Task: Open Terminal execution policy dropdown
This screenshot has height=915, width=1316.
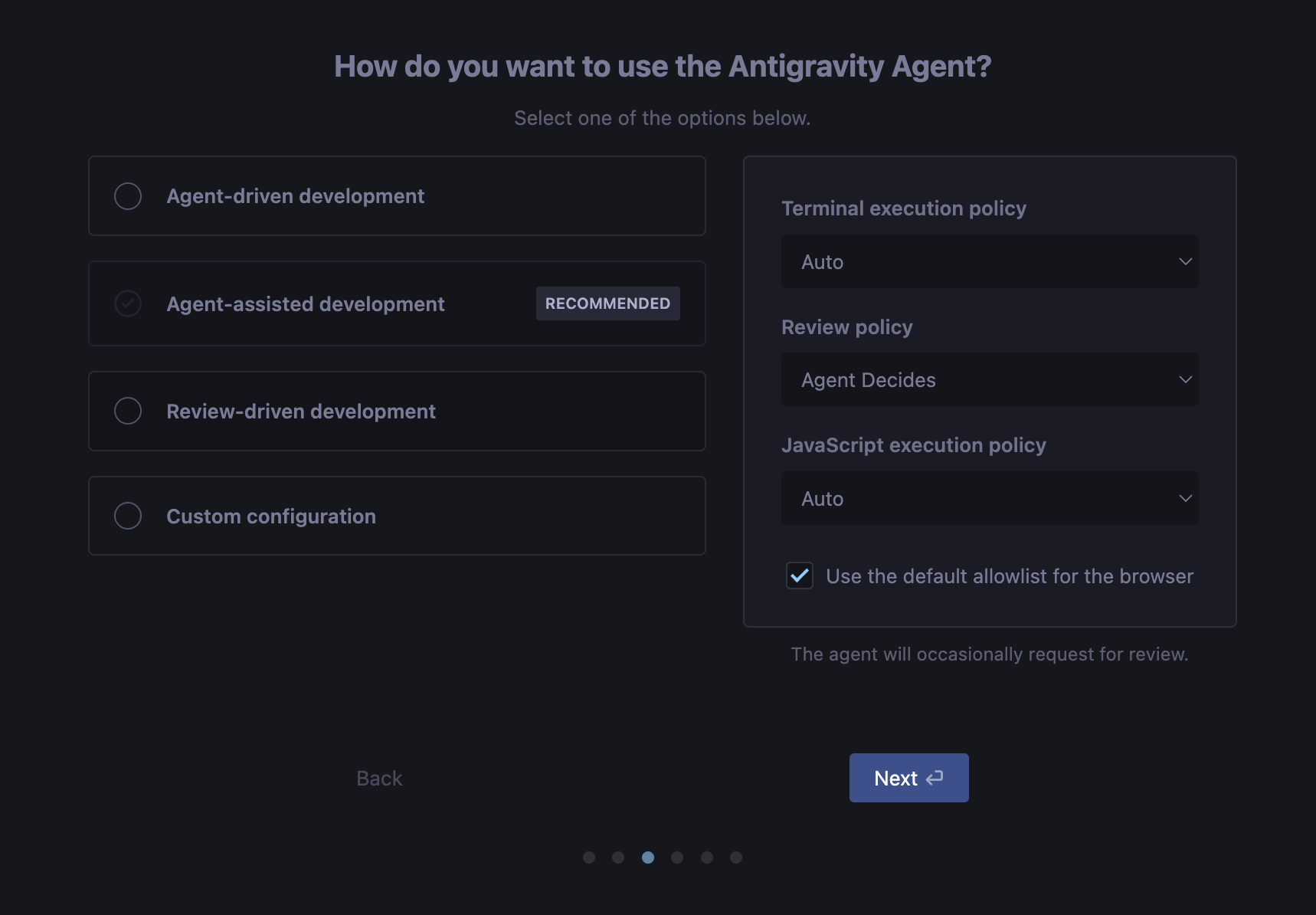Action: click(x=990, y=261)
